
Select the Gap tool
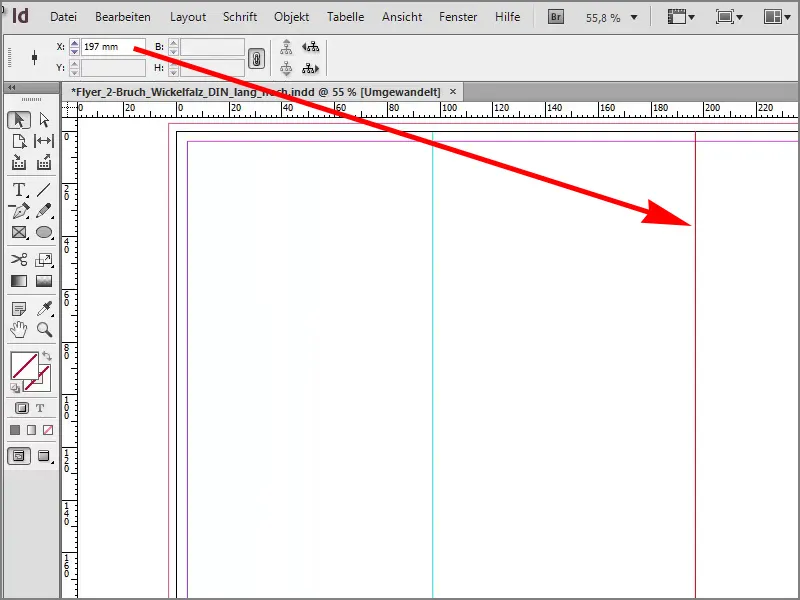point(44,141)
